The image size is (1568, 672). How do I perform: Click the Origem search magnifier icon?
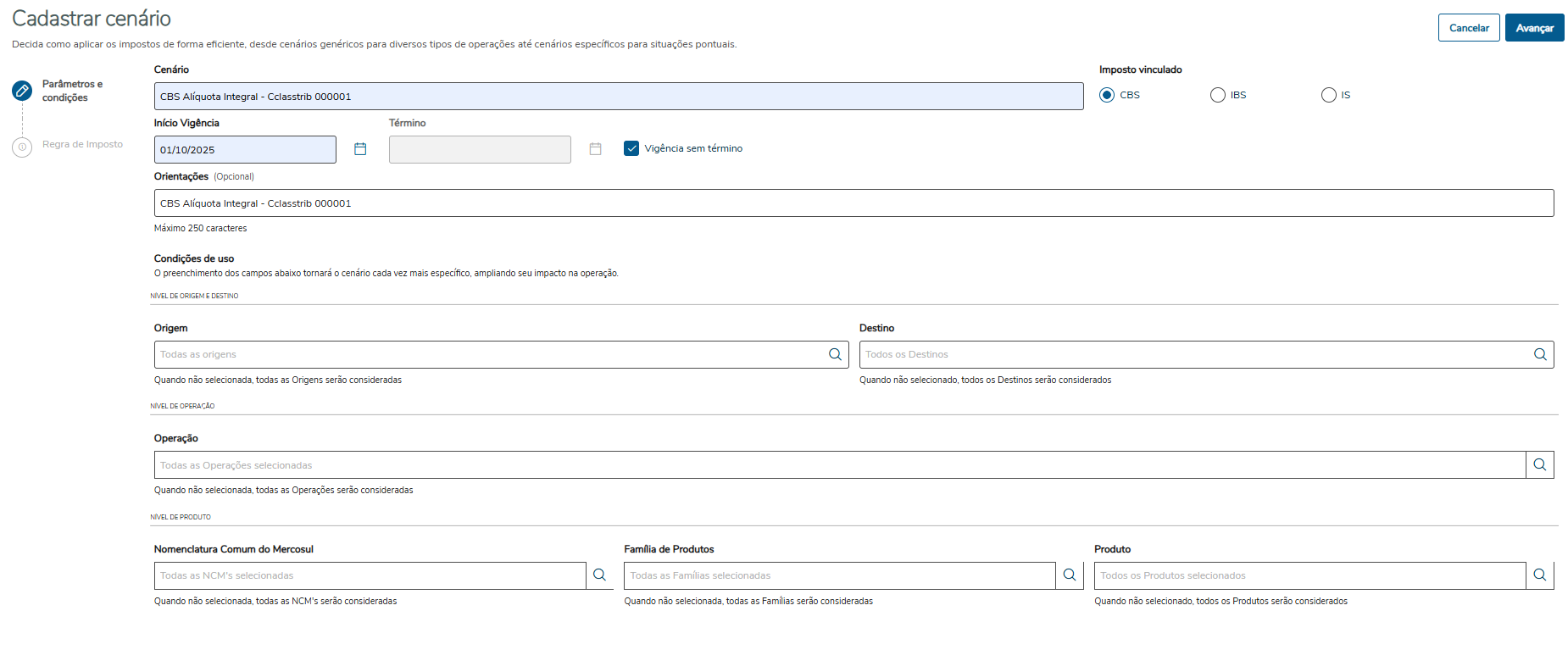click(x=835, y=354)
